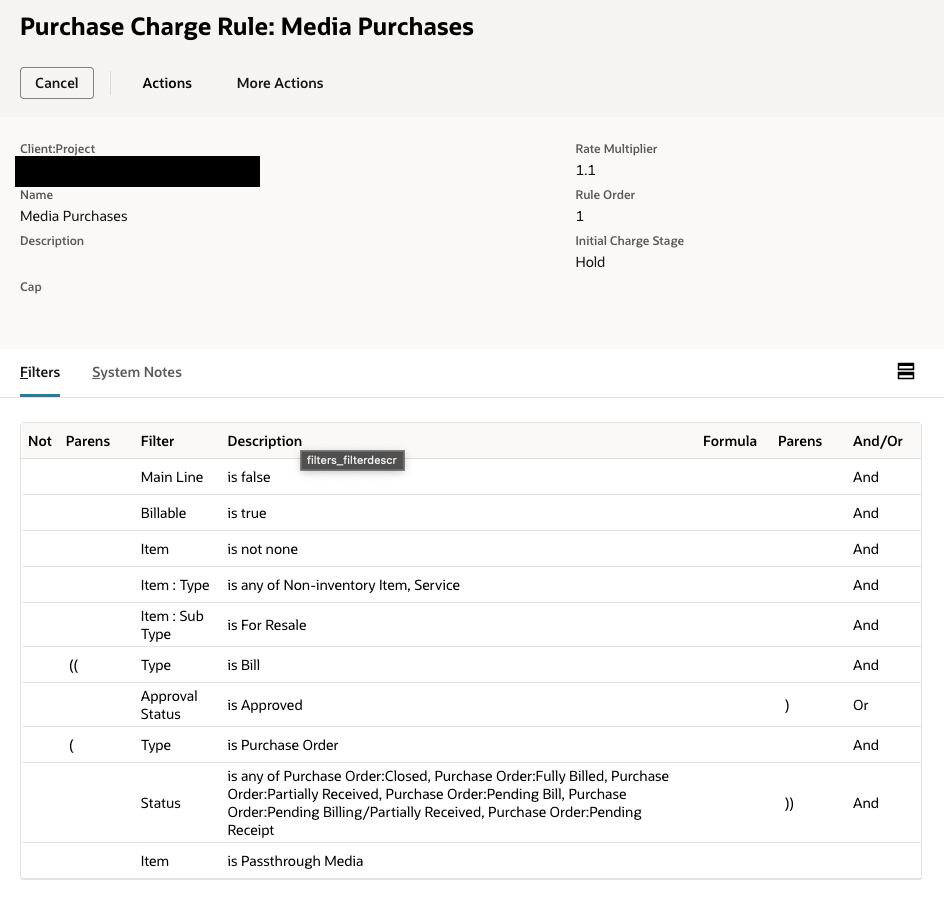Click the Formula column header
This screenshot has width=944, height=903.
point(730,441)
